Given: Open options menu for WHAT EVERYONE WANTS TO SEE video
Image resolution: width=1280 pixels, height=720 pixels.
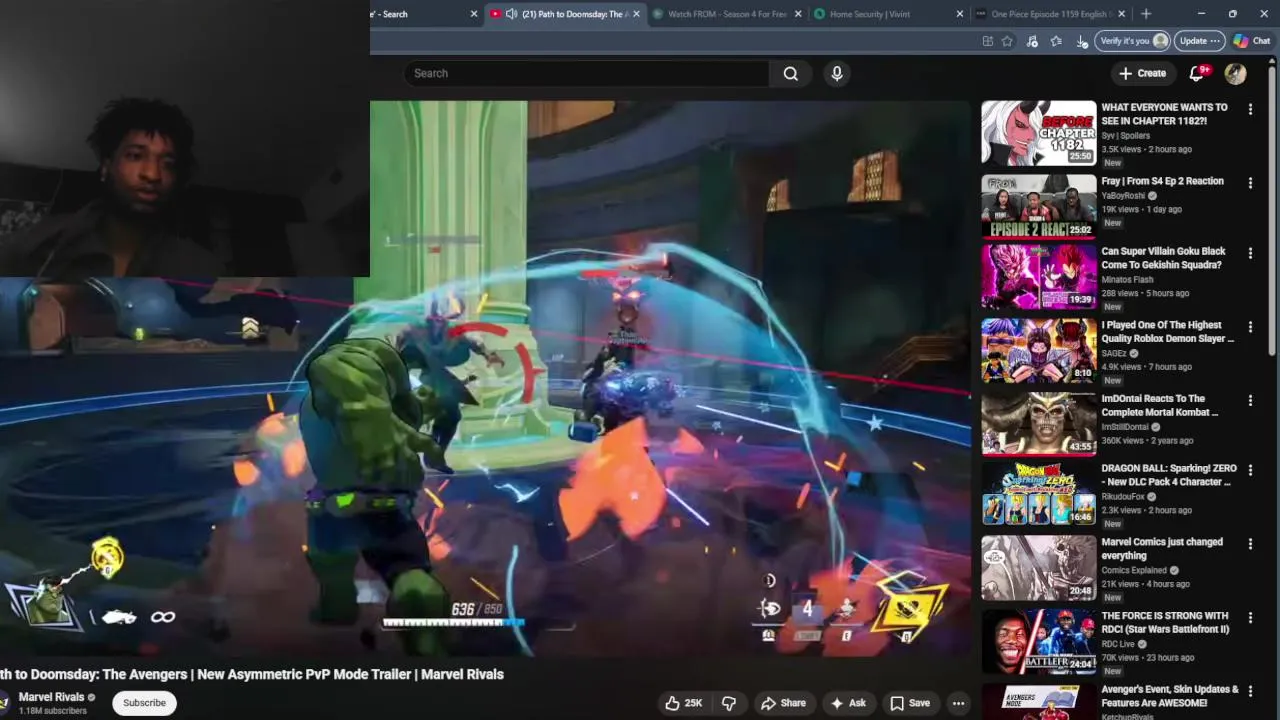Looking at the screenshot, I should [1250, 109].
